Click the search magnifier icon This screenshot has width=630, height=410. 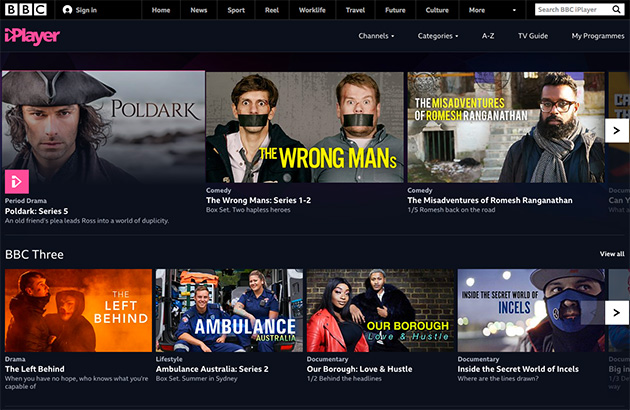(616, 9)
